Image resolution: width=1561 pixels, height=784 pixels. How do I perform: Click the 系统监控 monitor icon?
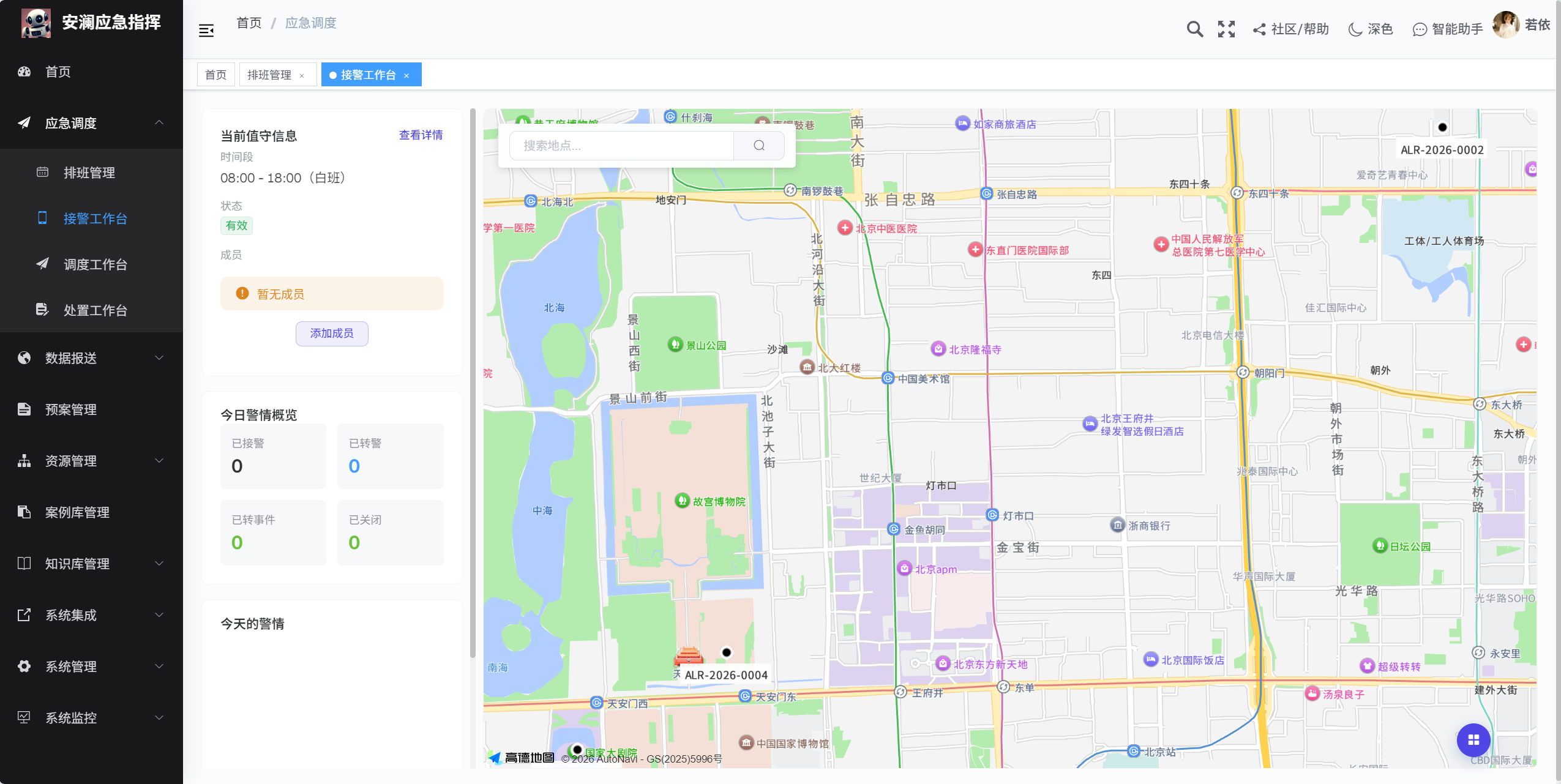tap(24, 717)
